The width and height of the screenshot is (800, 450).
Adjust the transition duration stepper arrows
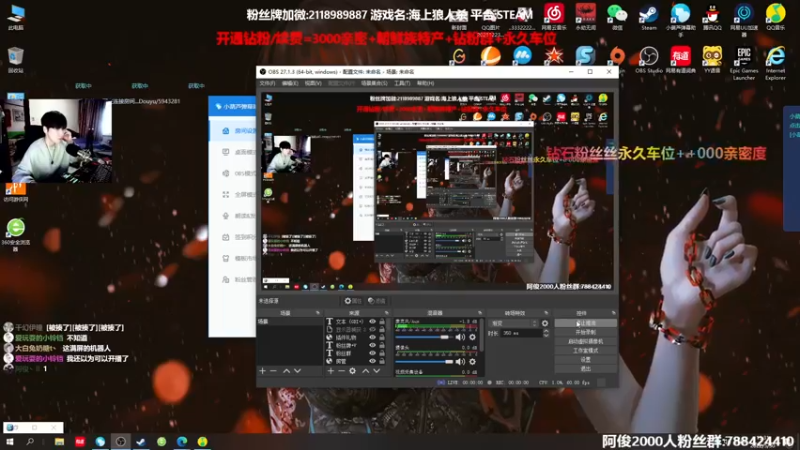tap(546, 333)
